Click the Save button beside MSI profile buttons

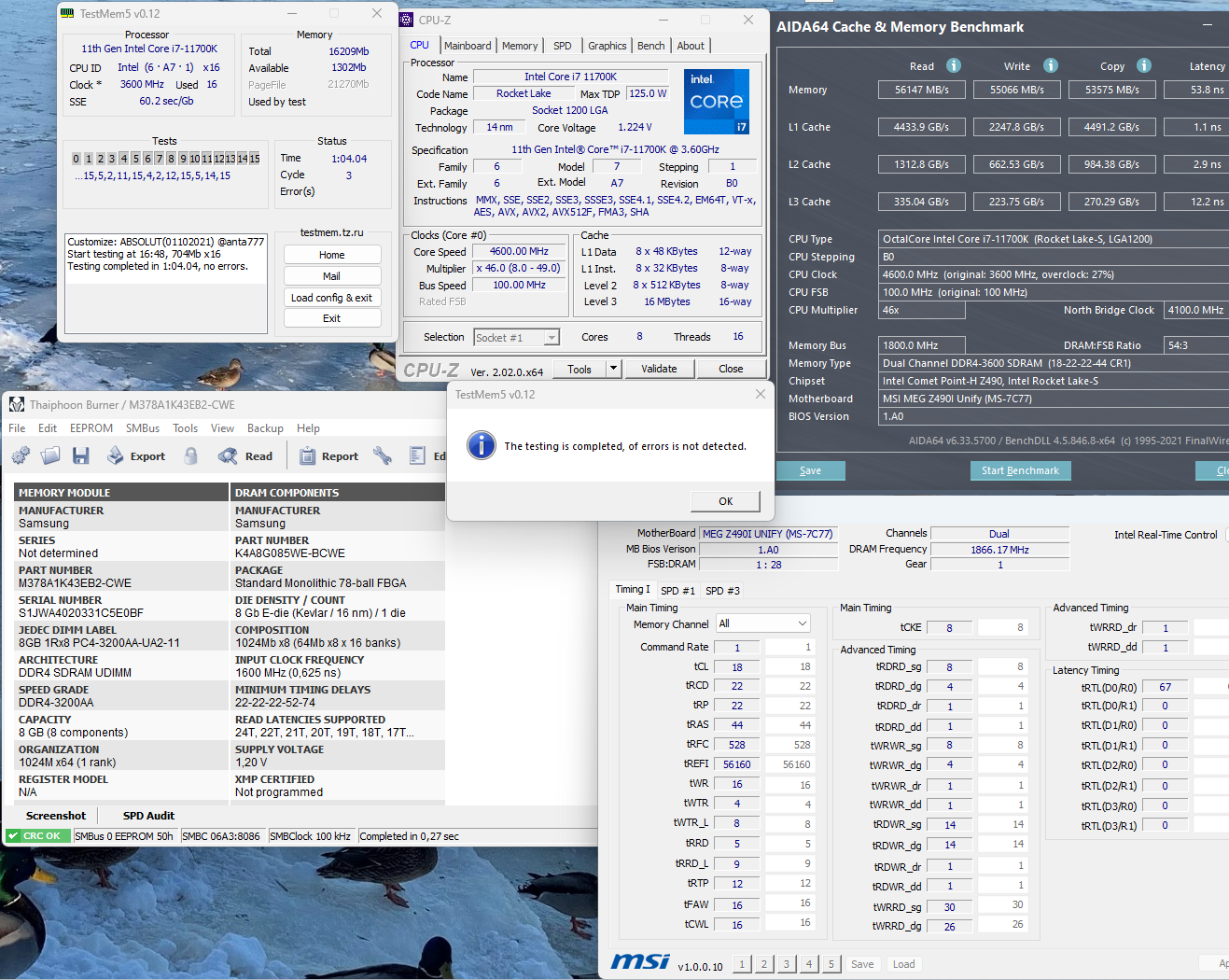tap(862, 964)
